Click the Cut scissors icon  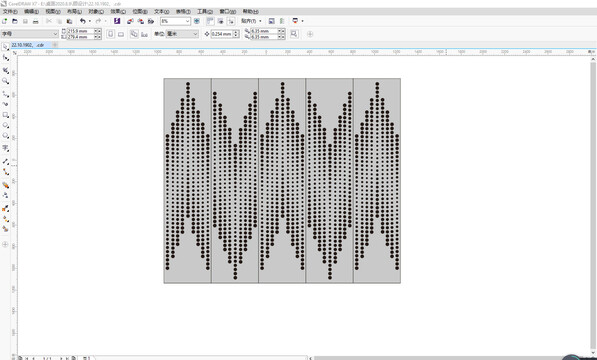tap(49, 21)
